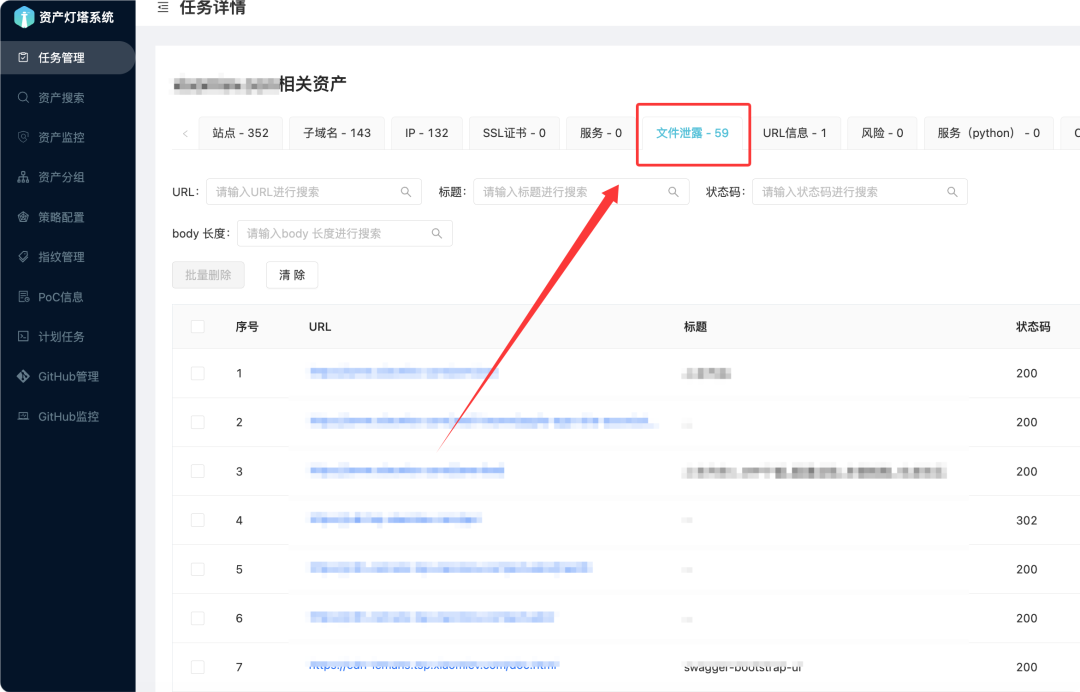The width and height of the screenshot is (1080, 692).
Task: Open the blurred URL link in row 5
Action: (x=450, y=568)
